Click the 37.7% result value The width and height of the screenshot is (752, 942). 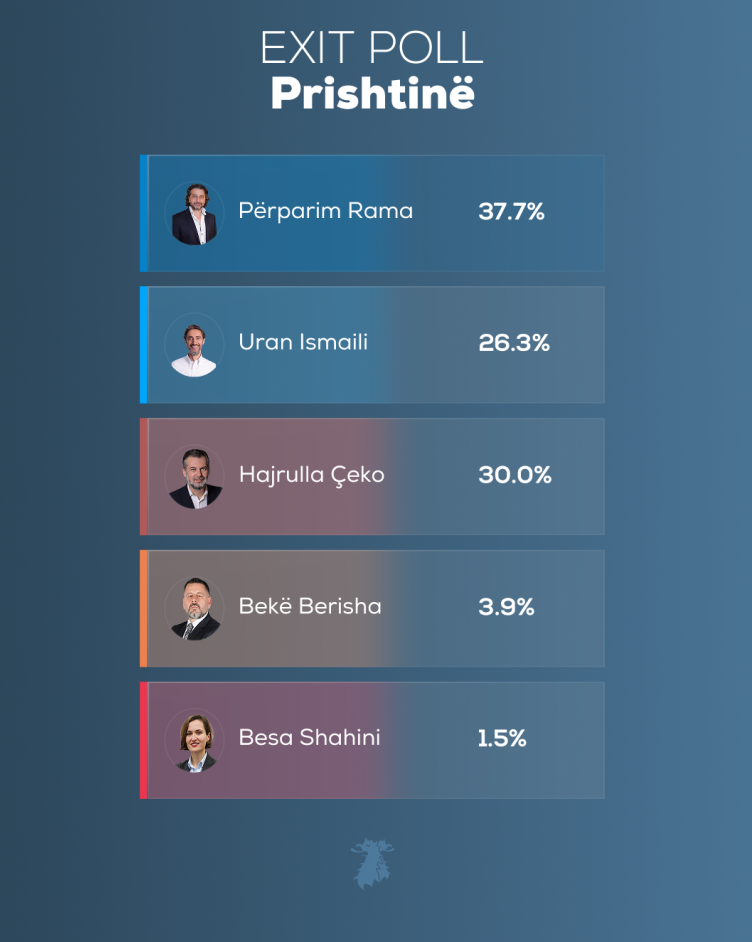pyautogui.click(x=511, y=212)
